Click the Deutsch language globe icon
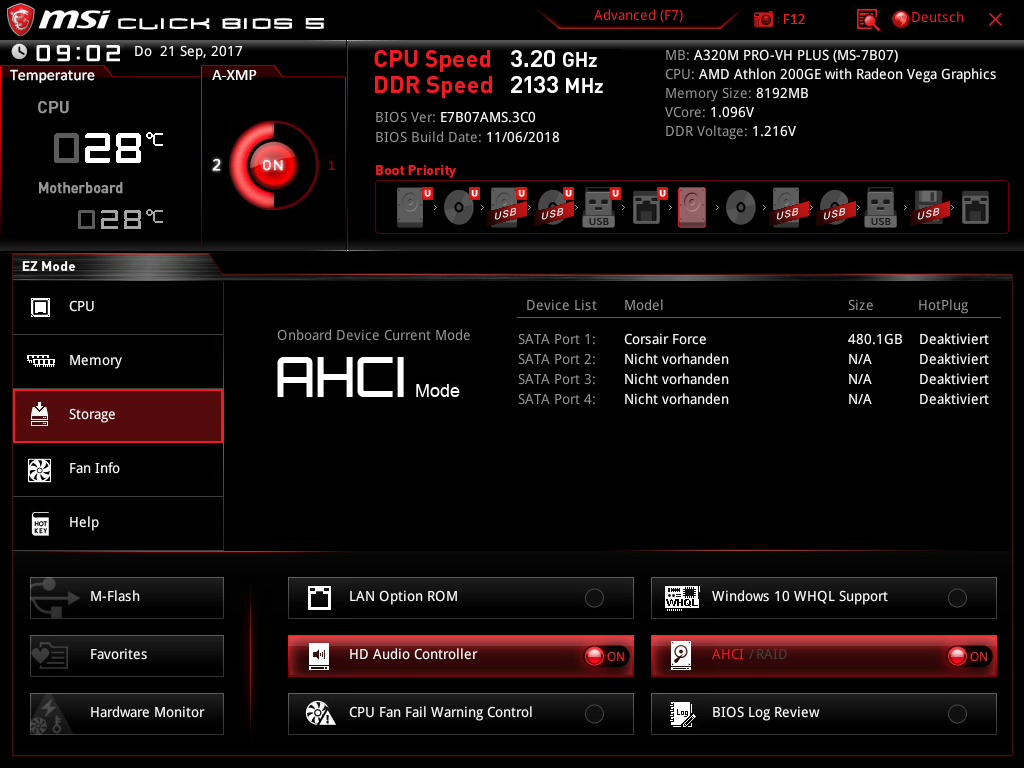 pos(901,19)
